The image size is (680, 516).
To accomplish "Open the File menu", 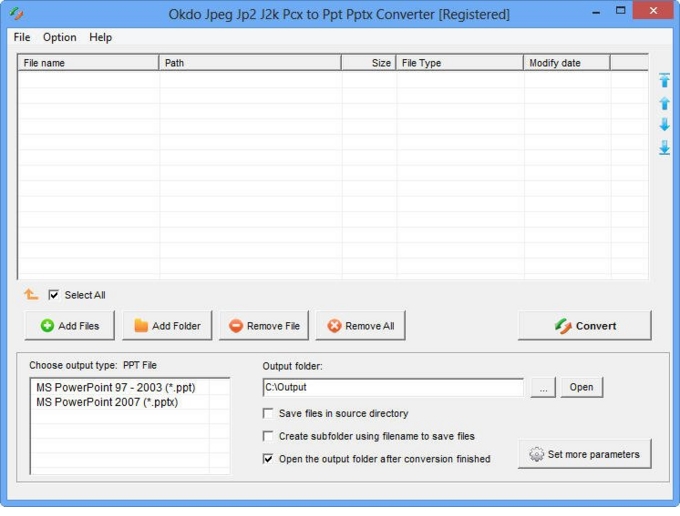I will 22,37.
